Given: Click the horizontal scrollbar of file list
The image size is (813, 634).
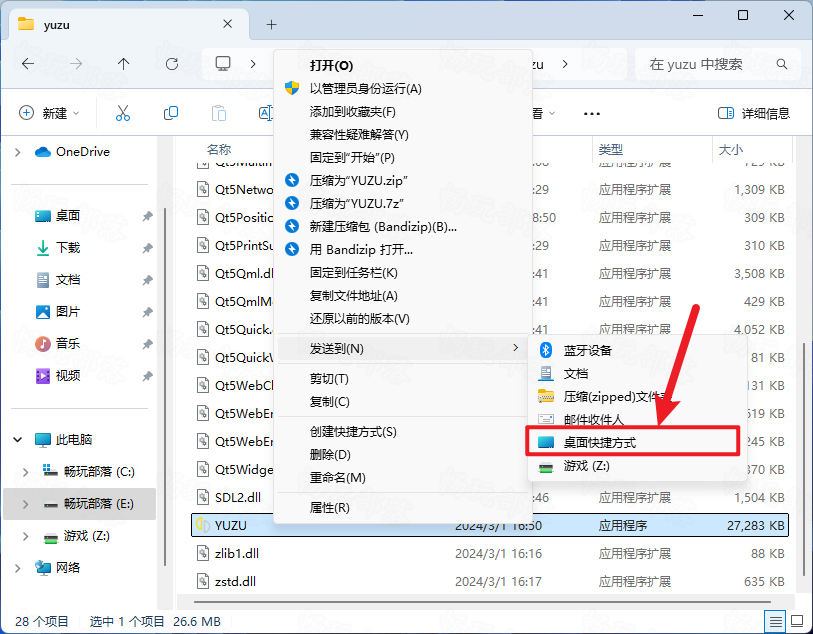Looking at the screenshot, I should (x=482, y=602).
